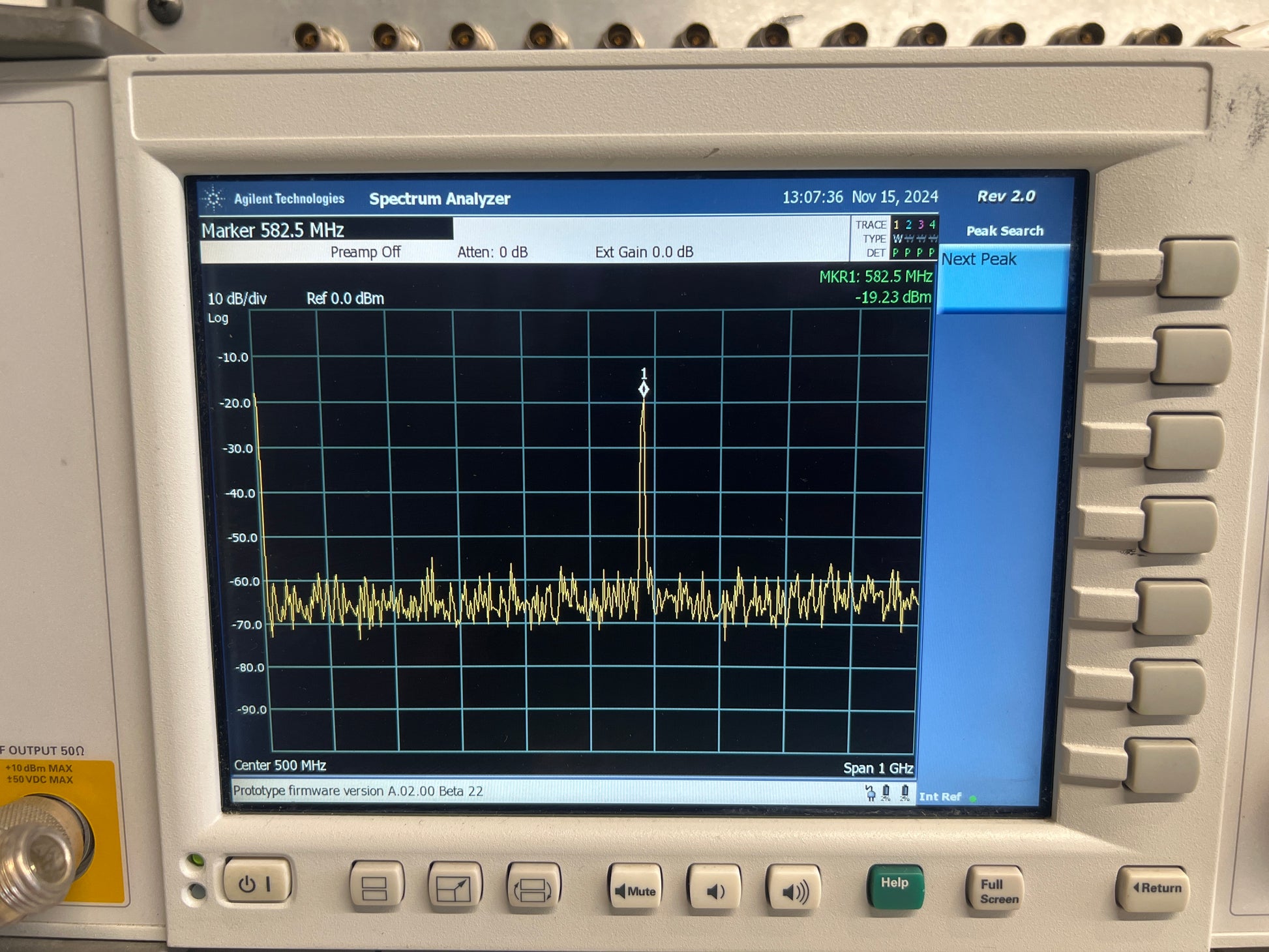
Task: Click the second softkey beside the menu
Action: pos(1190,356)
